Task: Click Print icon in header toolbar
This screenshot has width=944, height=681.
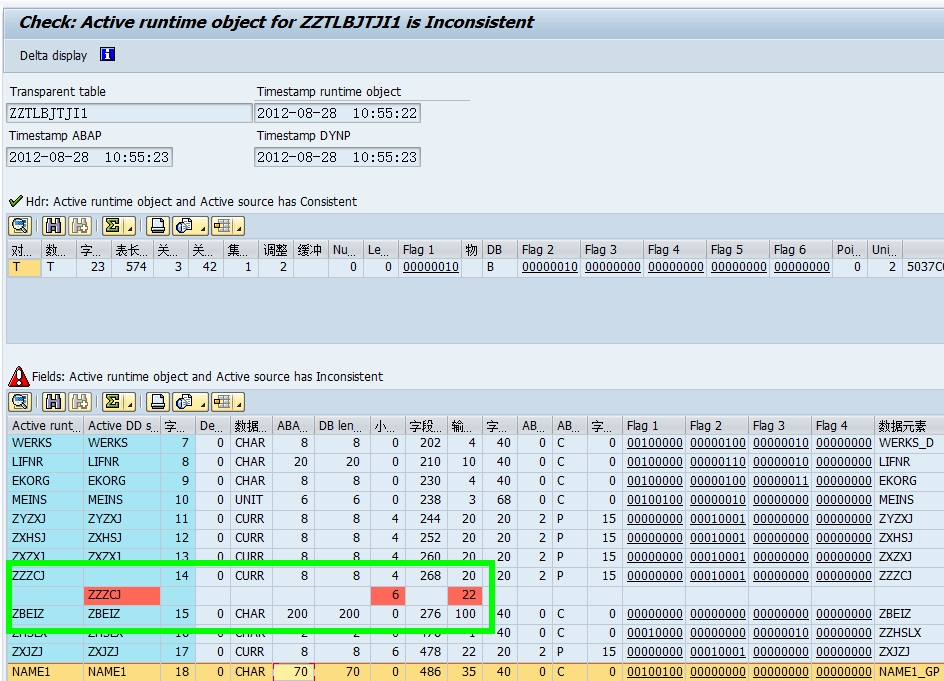Action: point(158,226)
